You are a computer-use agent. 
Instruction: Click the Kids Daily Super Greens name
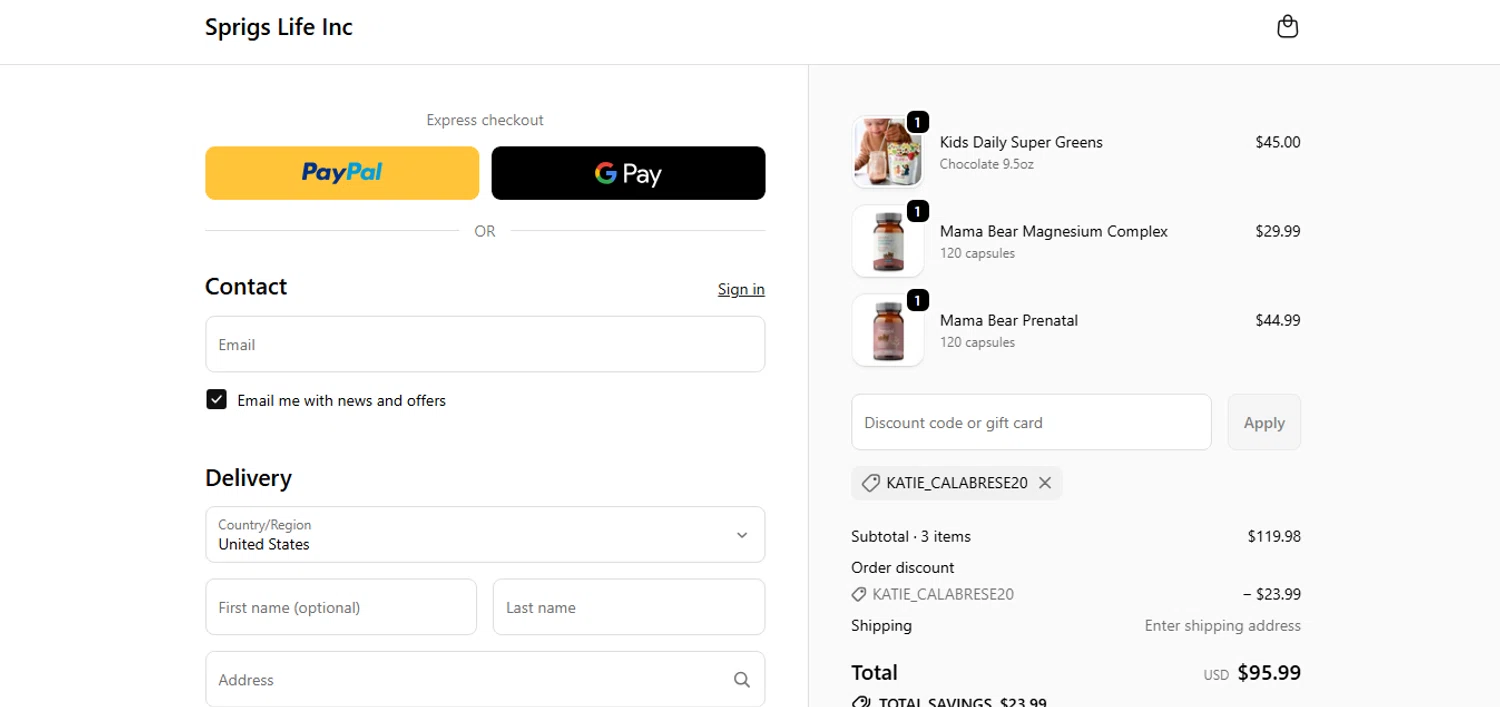tap(1021, 142)
